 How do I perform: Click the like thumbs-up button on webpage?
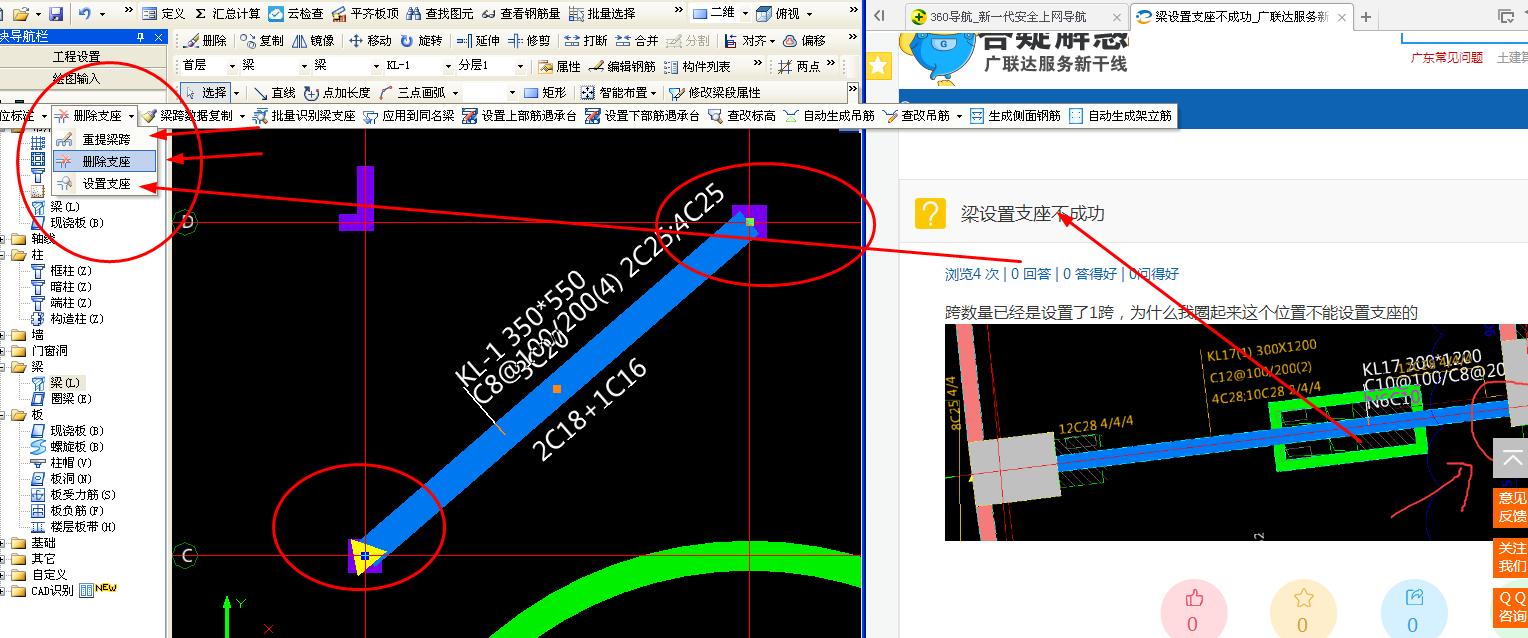[1193, 610]
